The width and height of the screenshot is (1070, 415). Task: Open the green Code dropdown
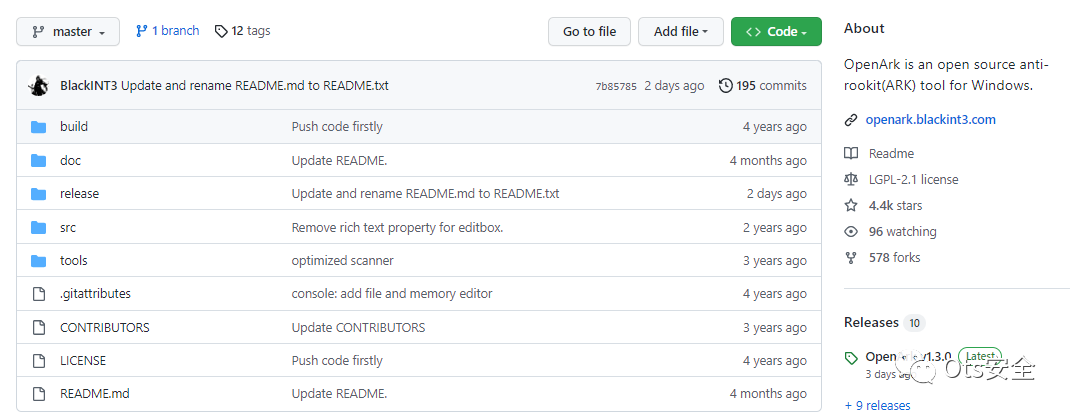click(x=776, y=31)
